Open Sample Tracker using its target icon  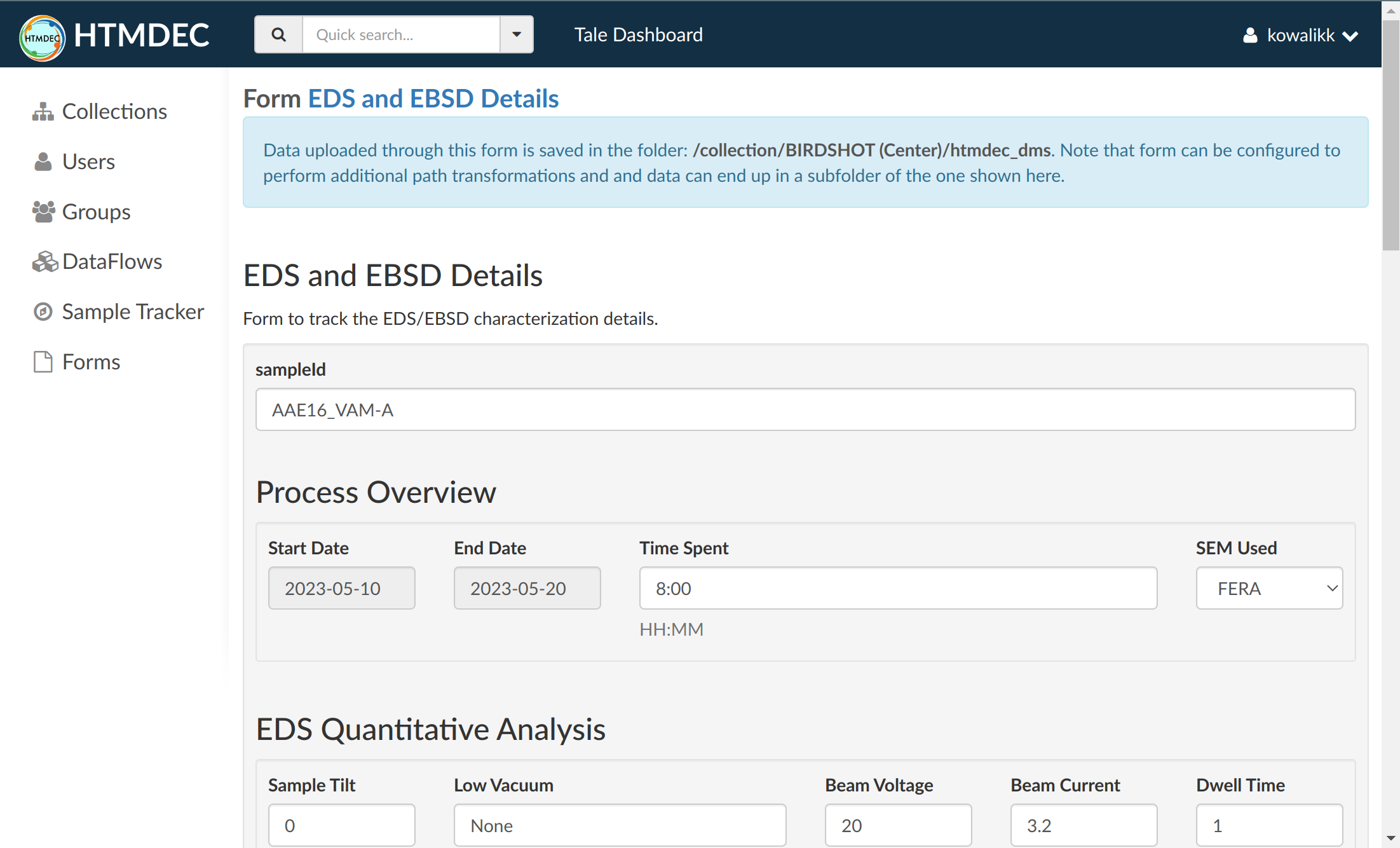pos(43,311)
